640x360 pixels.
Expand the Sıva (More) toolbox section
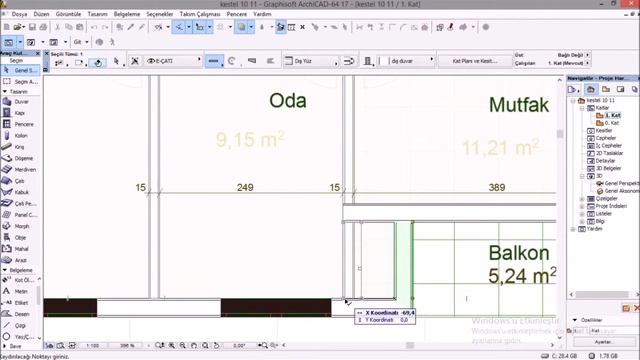(5, 346)
